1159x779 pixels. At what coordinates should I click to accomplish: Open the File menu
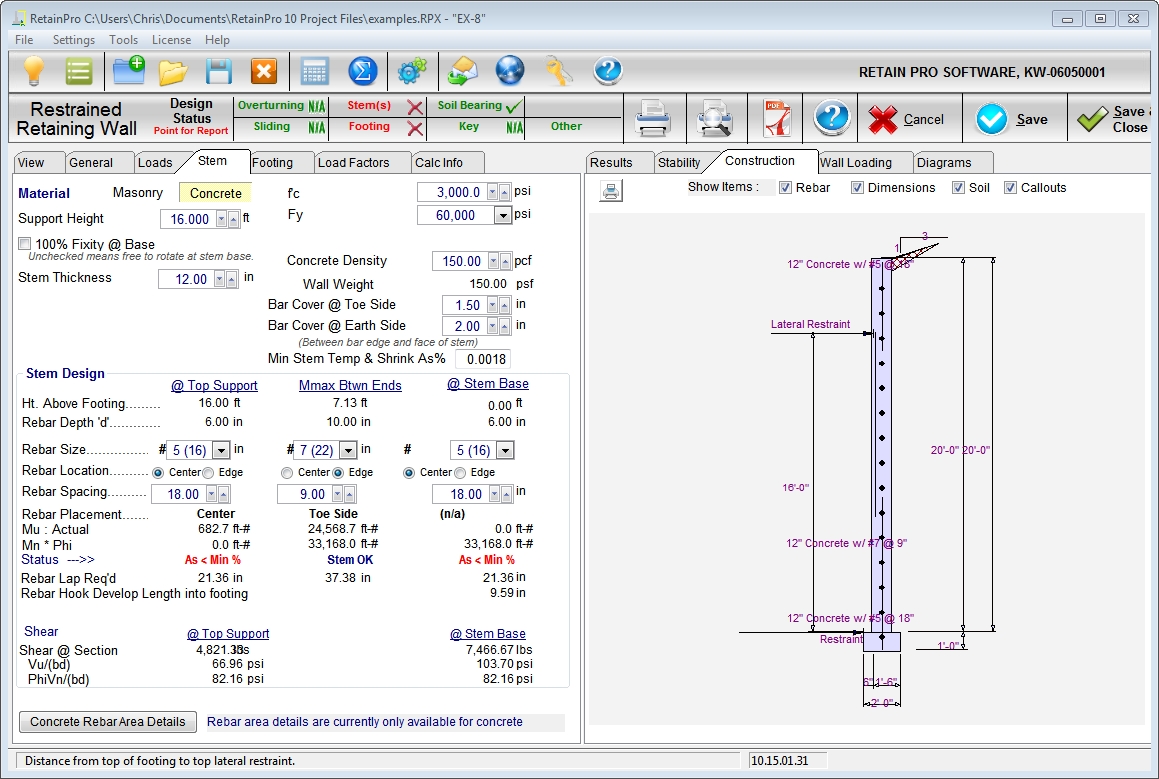point(24,40)
